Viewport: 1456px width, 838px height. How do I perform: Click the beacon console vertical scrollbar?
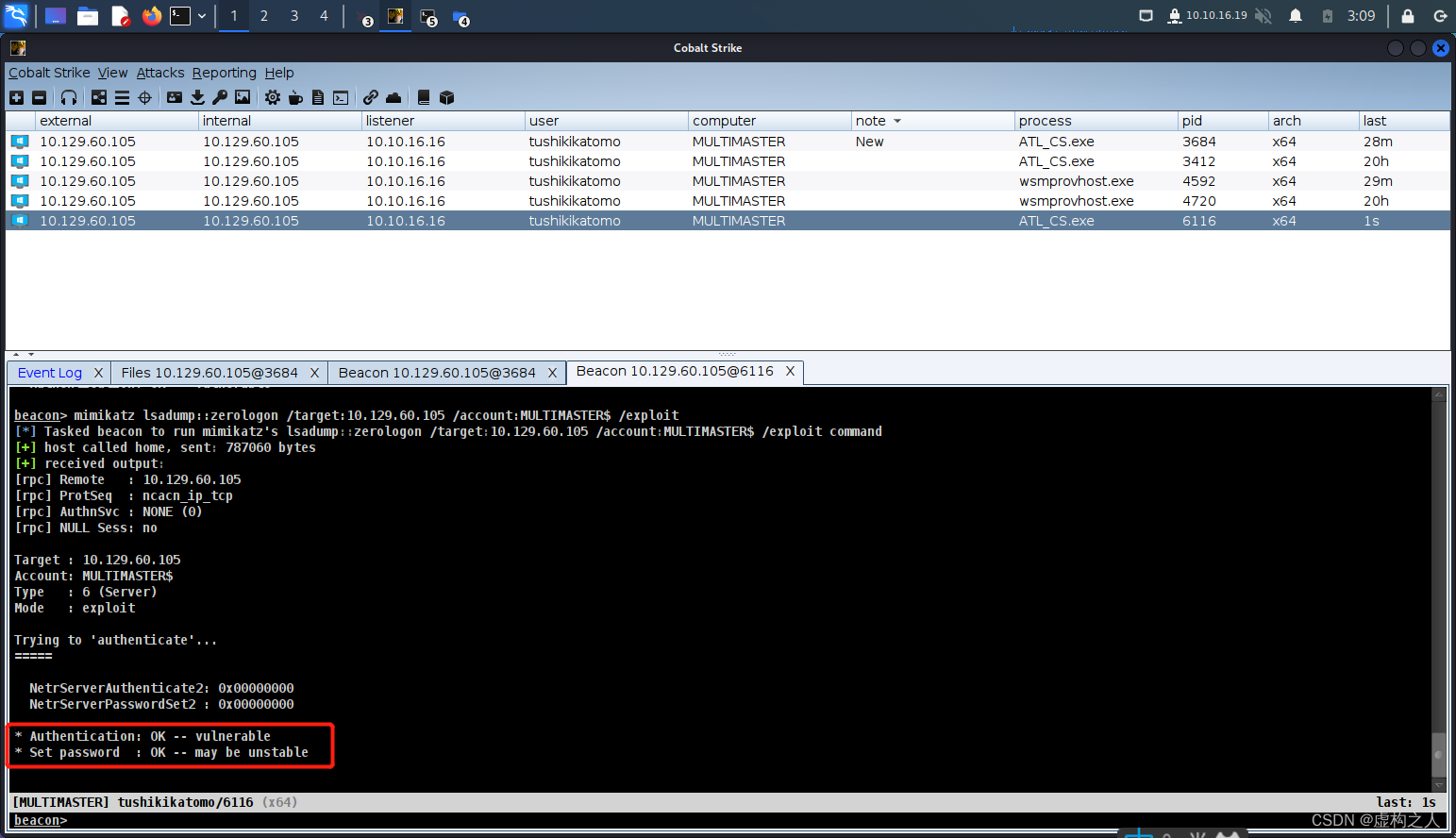coord(1439,590)
